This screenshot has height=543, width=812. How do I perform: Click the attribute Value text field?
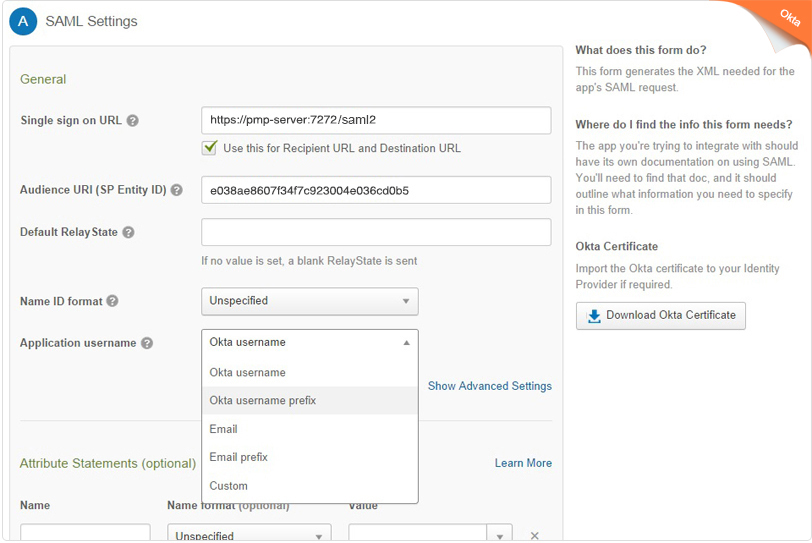(418, 534)
